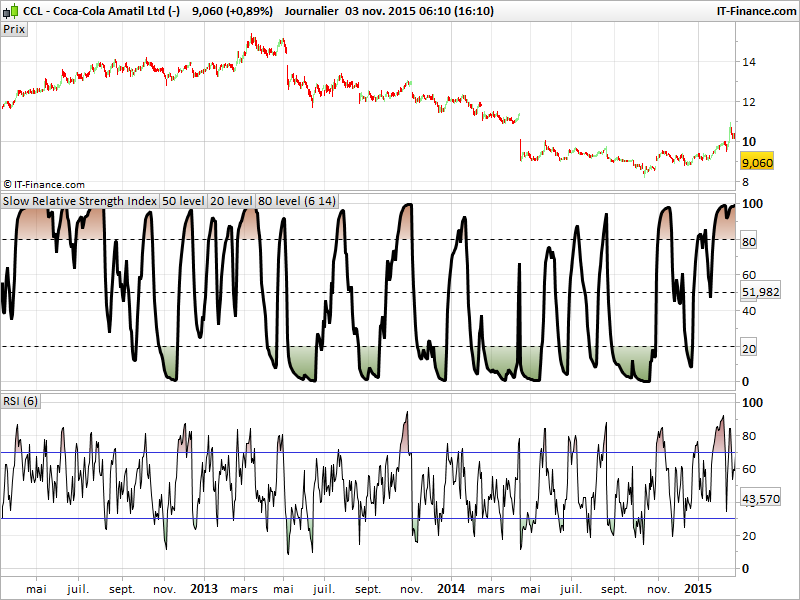The width and height of the screenshot is (800, 600).
Task: Click the 51,982 indicator value tag
Action: click(x=760, y=292)
